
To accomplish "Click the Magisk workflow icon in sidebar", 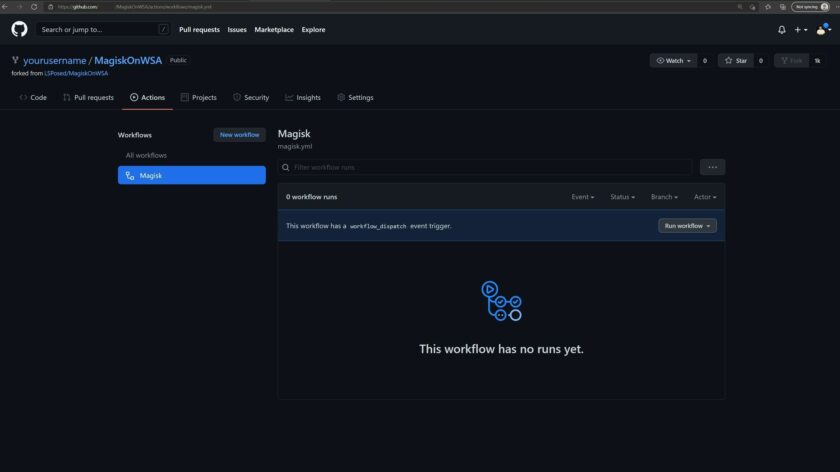I will click(x=130, y=176).
